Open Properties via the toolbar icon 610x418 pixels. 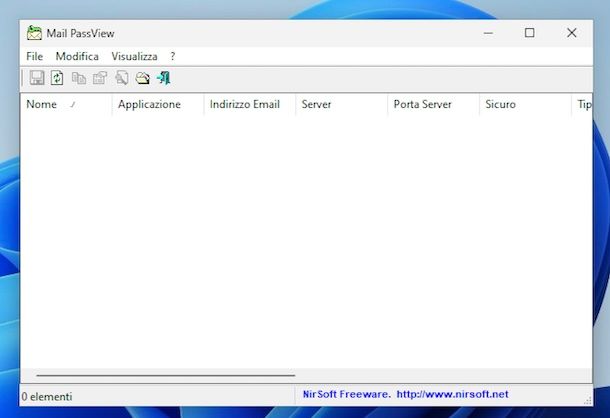pyautogui.click(x=100, y=78)
